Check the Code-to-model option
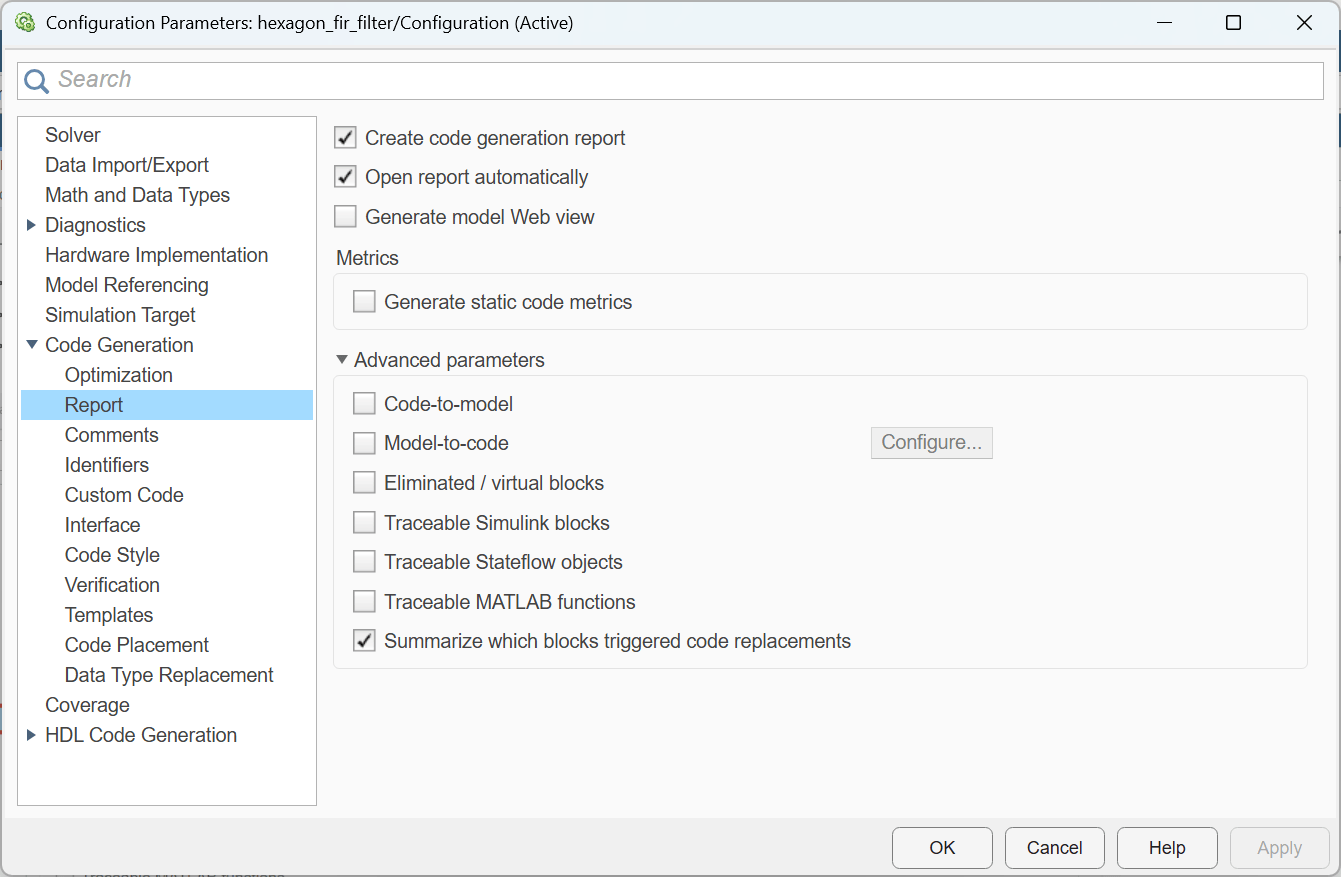Viewport: 1341px width, 877px height. [x=364, y=404]
